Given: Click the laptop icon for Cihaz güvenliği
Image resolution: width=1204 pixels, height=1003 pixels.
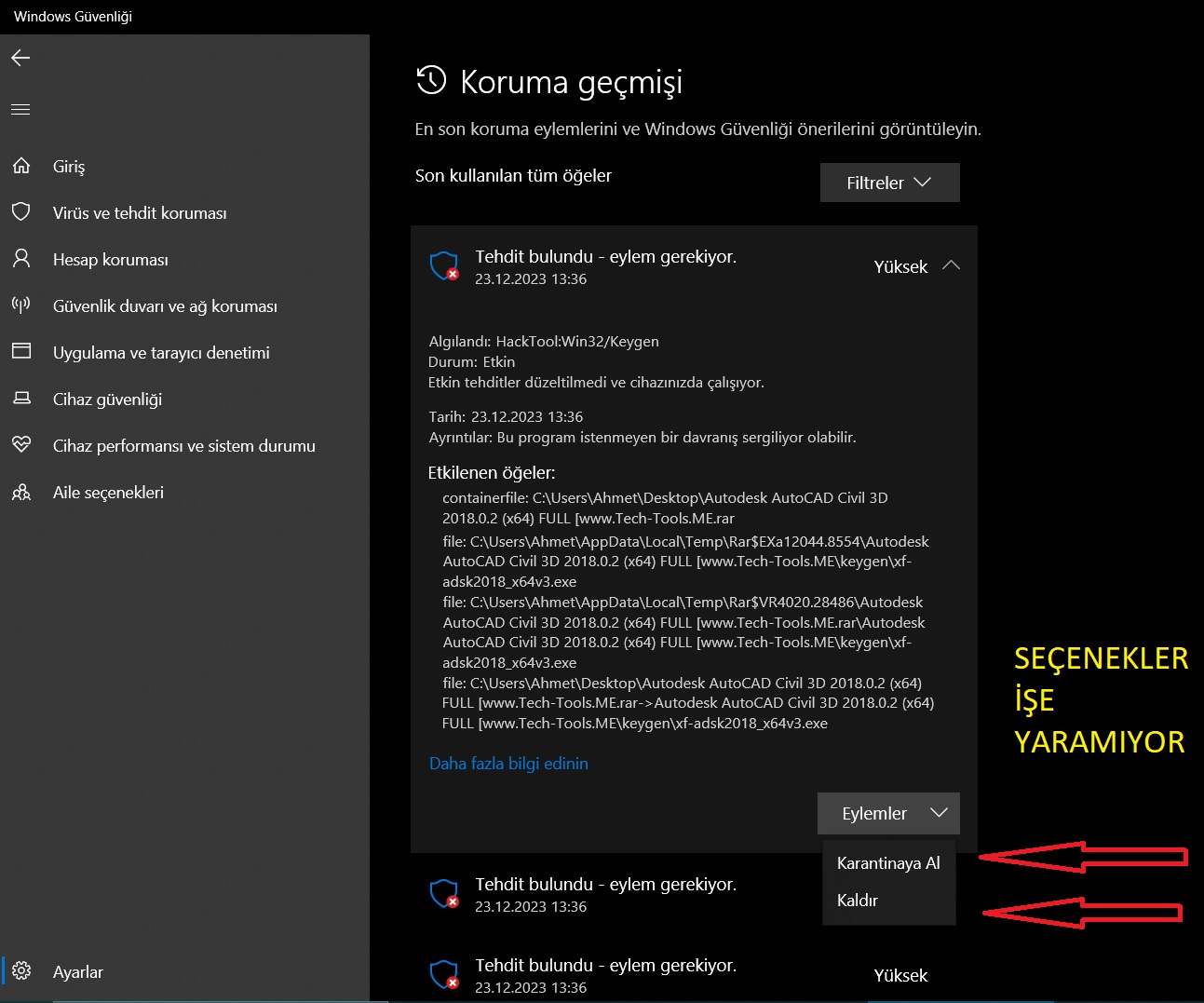Looking at the screenshot, I should click(x=21, y=399).
